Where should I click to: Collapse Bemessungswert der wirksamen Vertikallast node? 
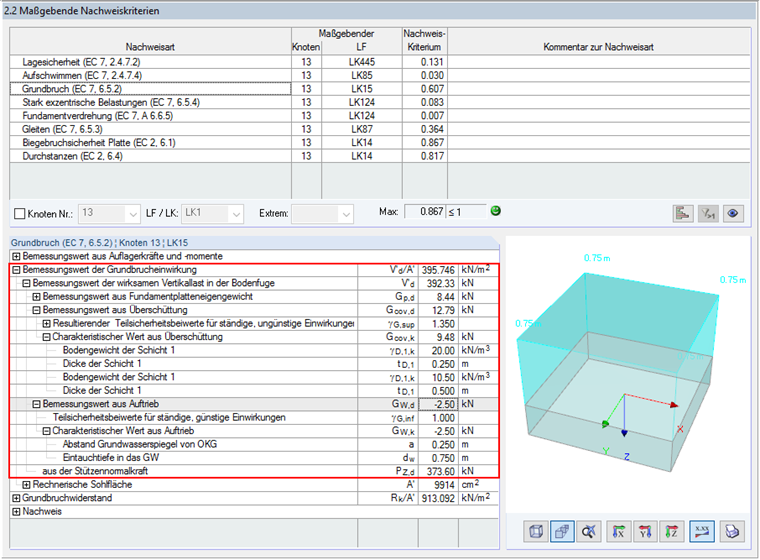tap(26, 283)
